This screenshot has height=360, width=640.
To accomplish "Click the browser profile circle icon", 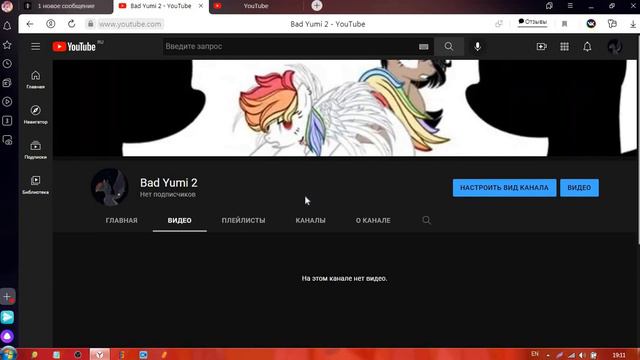I will pyautogui.click(x=51, y=24).
